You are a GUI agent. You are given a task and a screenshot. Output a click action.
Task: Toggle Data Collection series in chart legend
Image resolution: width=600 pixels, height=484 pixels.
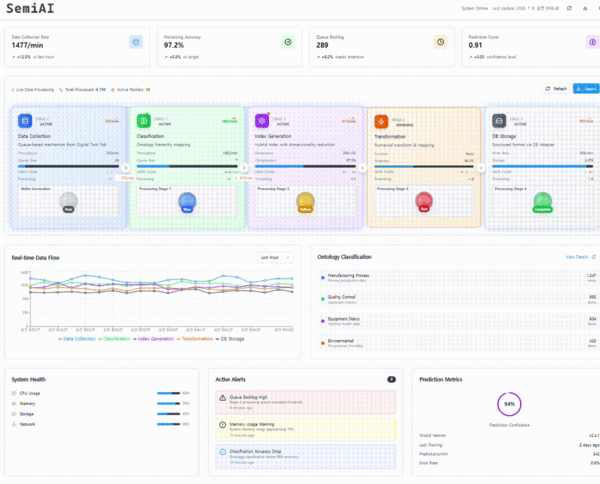coord(79,339)
